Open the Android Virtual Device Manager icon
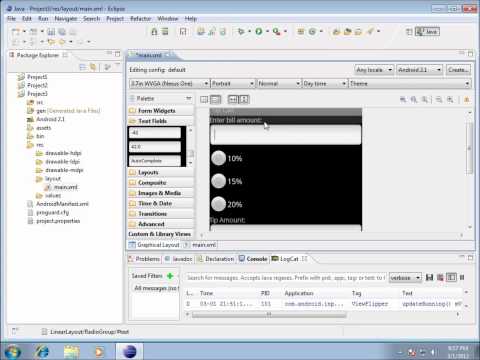 [x=165, y=32]
